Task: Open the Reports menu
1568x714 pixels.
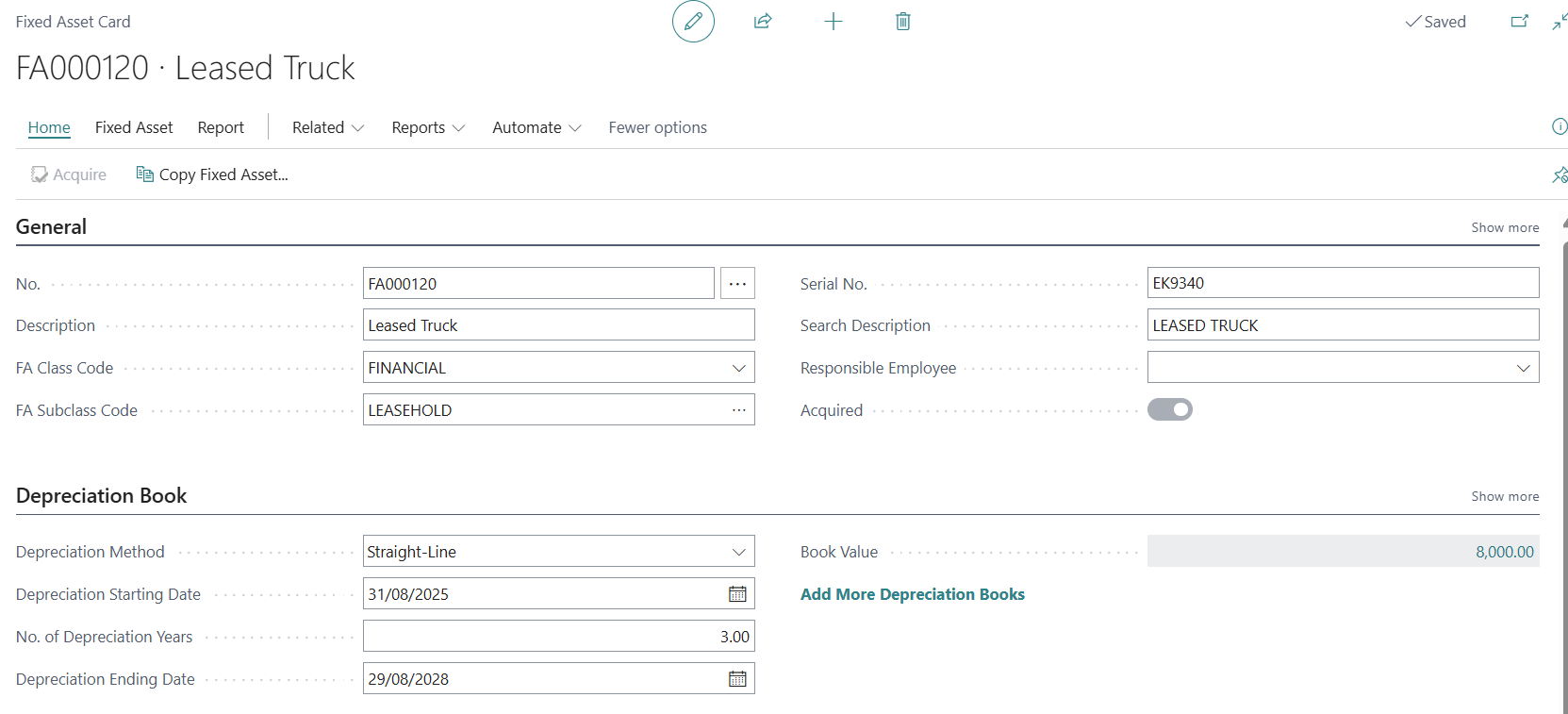Action: click(428, 127)
